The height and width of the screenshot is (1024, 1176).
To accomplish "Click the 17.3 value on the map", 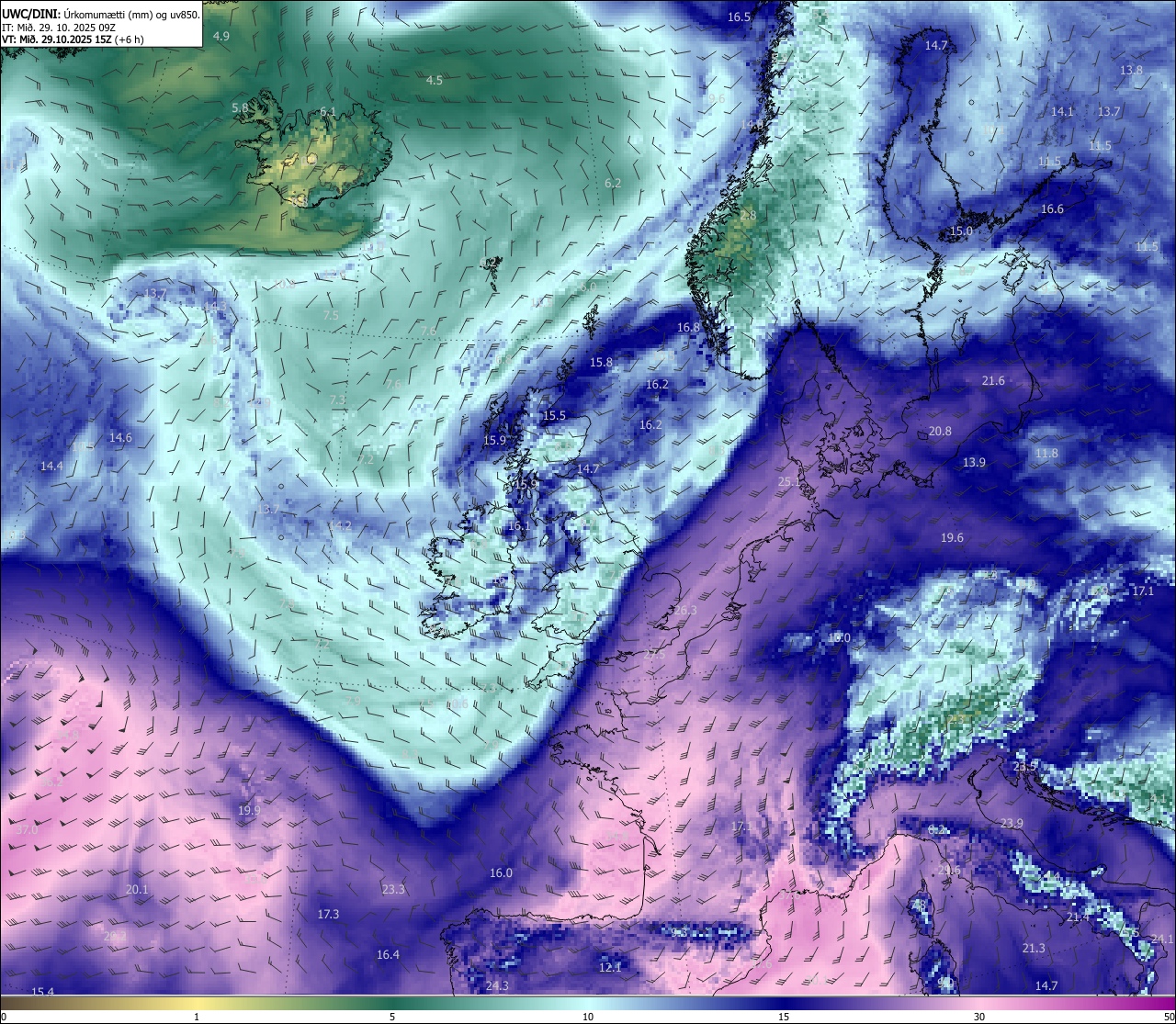I will pos(328,915).
